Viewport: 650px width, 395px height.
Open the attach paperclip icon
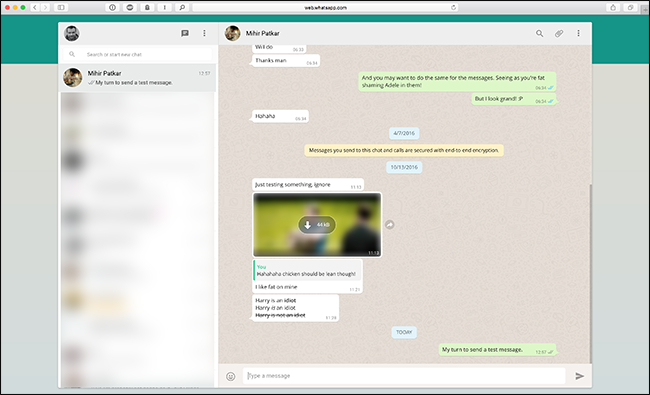click(559, 33)
